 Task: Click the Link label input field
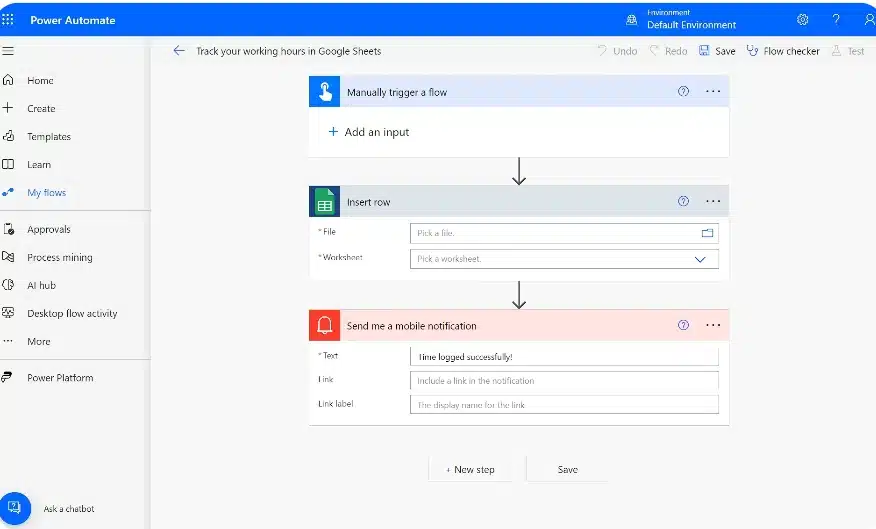coord(564,404)
